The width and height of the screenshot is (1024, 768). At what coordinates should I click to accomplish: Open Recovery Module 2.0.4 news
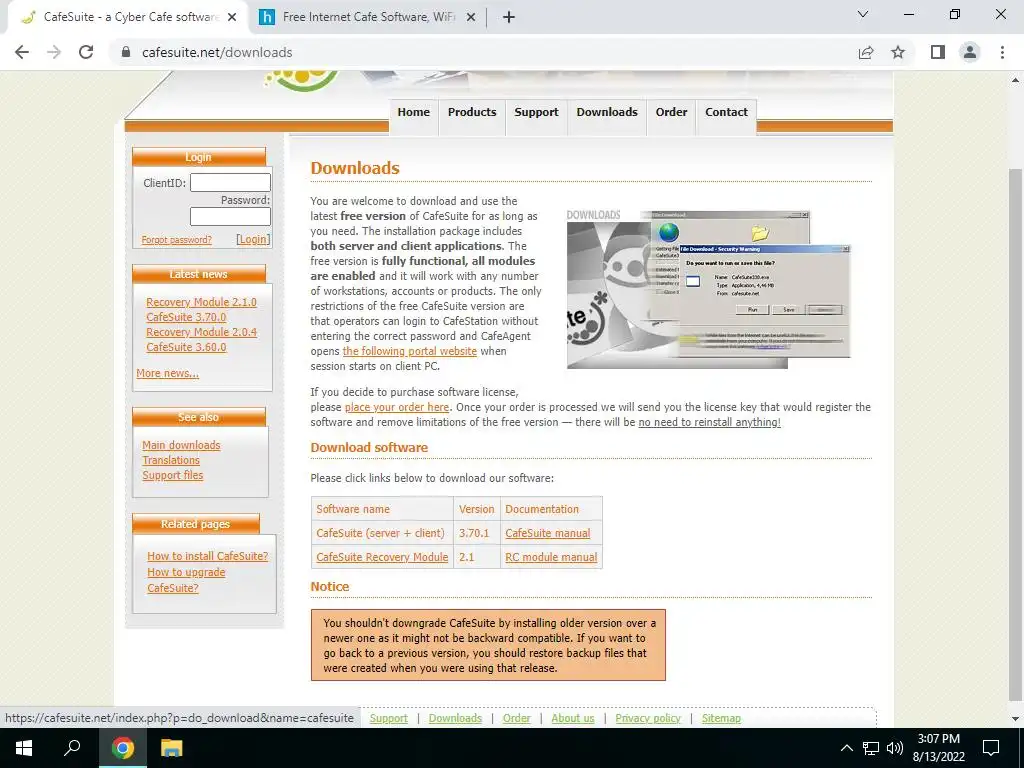click(x=201, y=332)
